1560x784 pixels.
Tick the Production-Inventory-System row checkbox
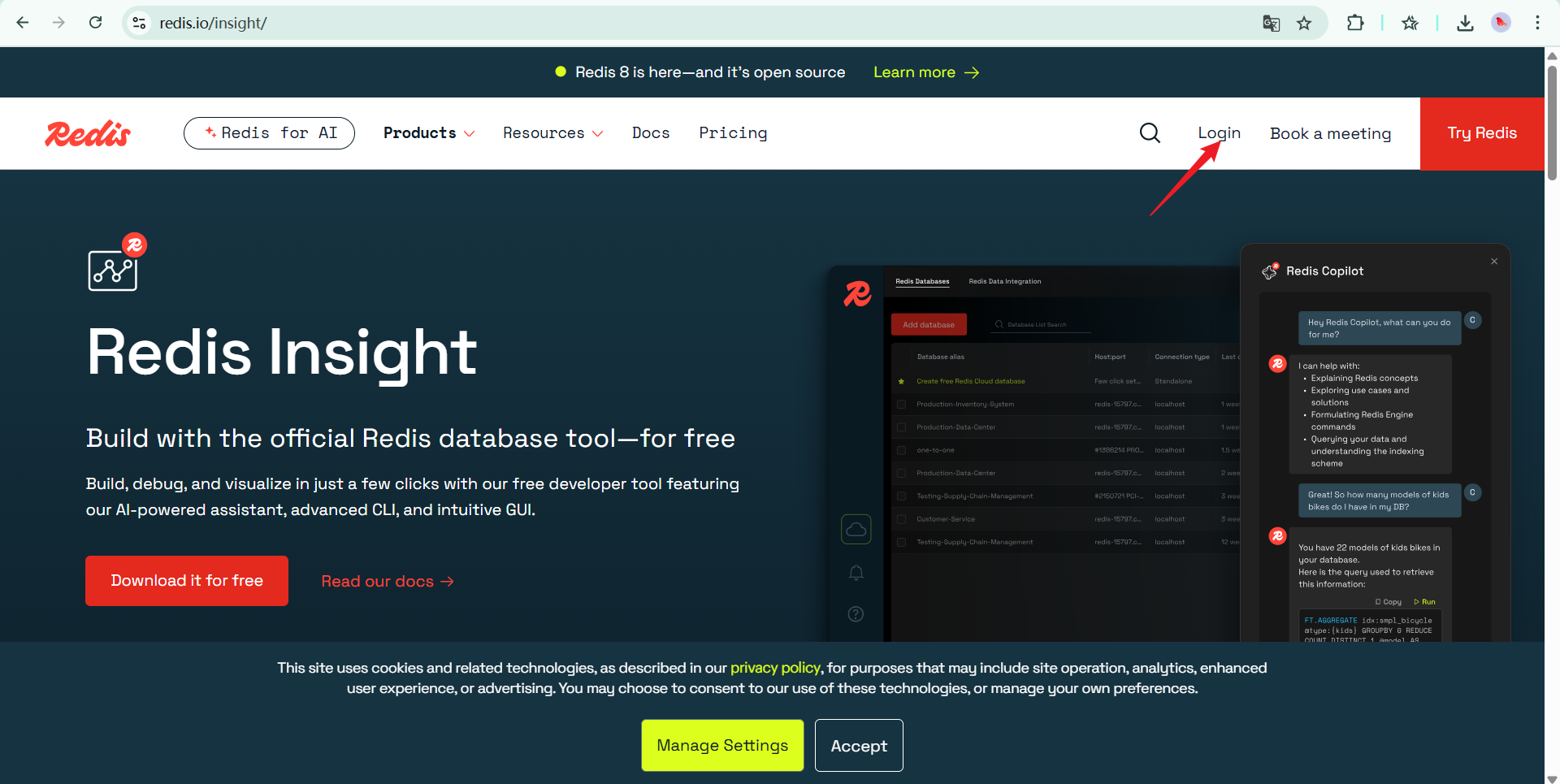[901, 405]
